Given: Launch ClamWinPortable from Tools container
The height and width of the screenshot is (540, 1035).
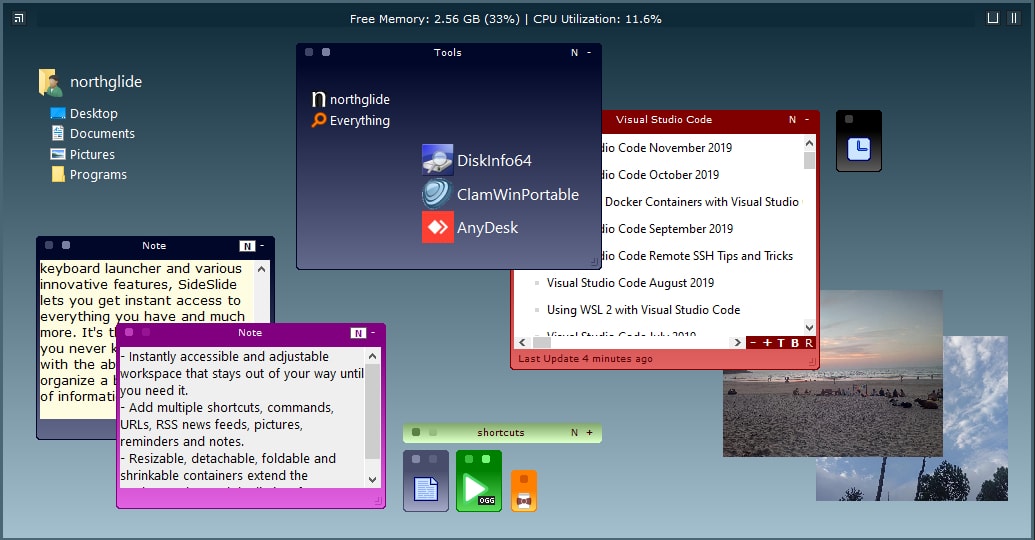Looking at the screenshot, I should click(500, 194).
